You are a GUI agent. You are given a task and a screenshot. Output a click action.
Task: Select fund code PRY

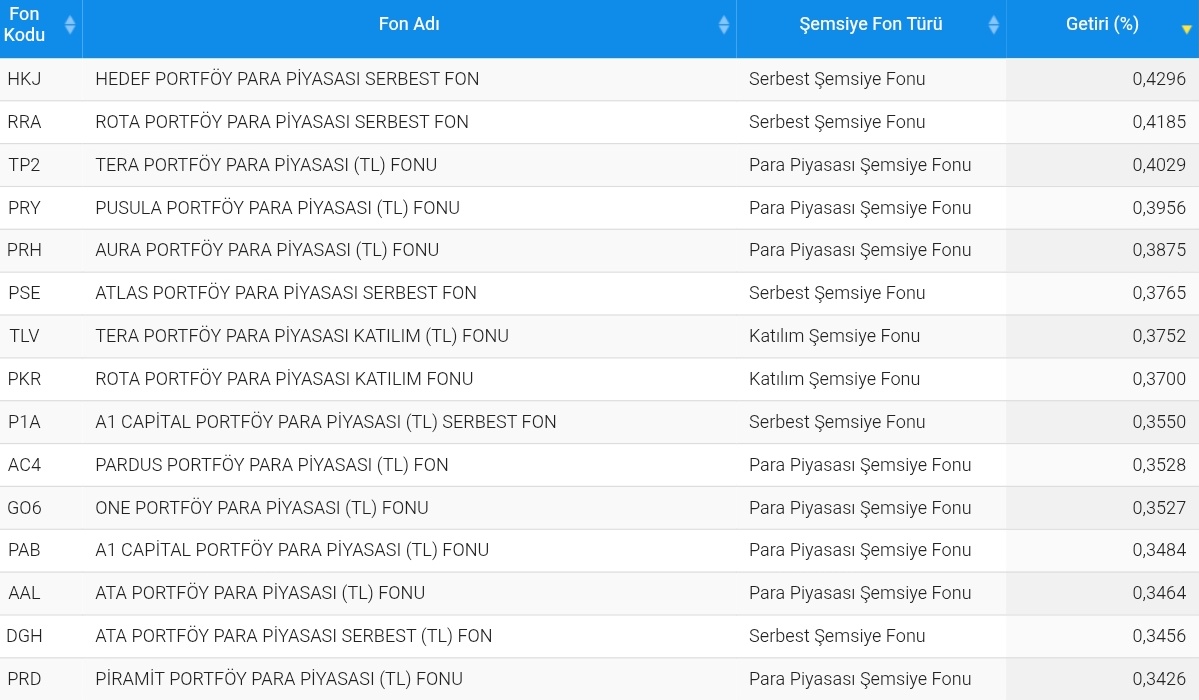coord(24,207)
